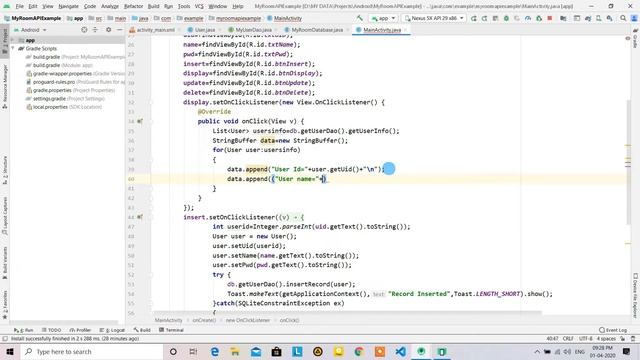640x360 pixels.
Task: Click the UTF-8 encoding status entry
Action: (585, 339)
